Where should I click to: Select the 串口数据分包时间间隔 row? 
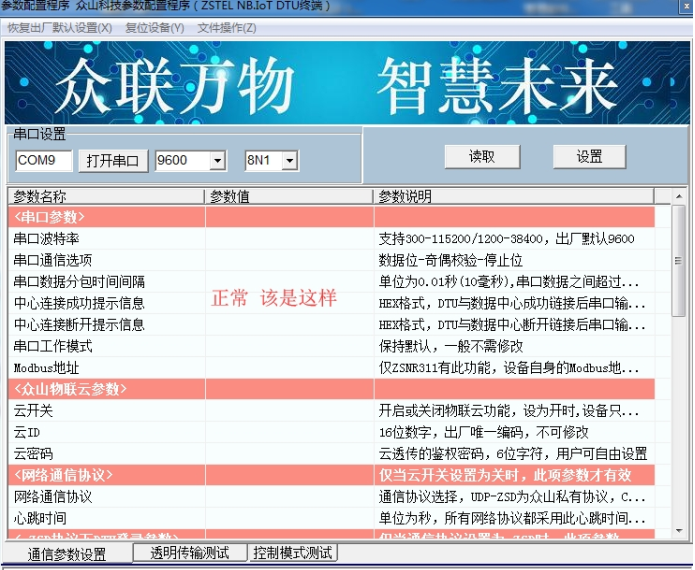[331, 282]
